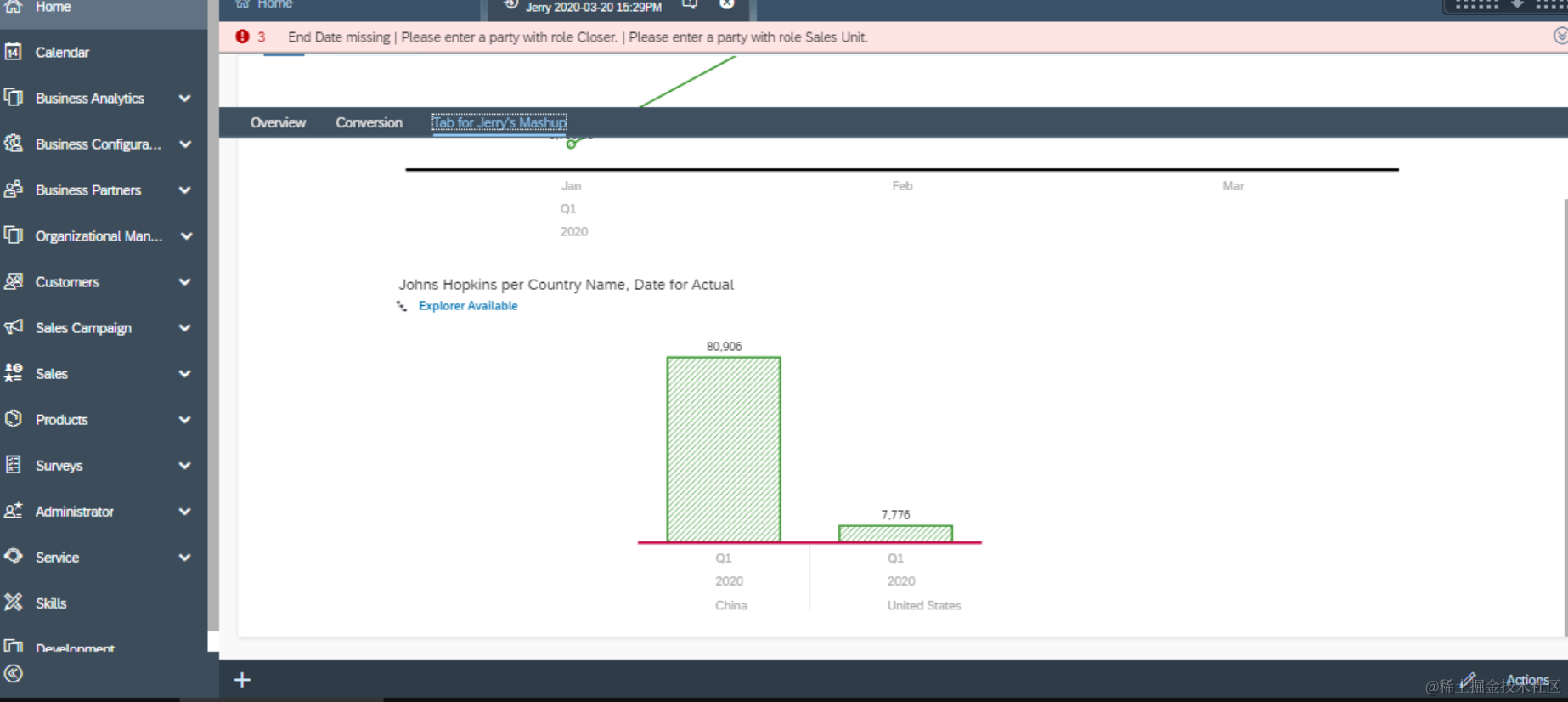Click the Products box icon

point(13,419)
